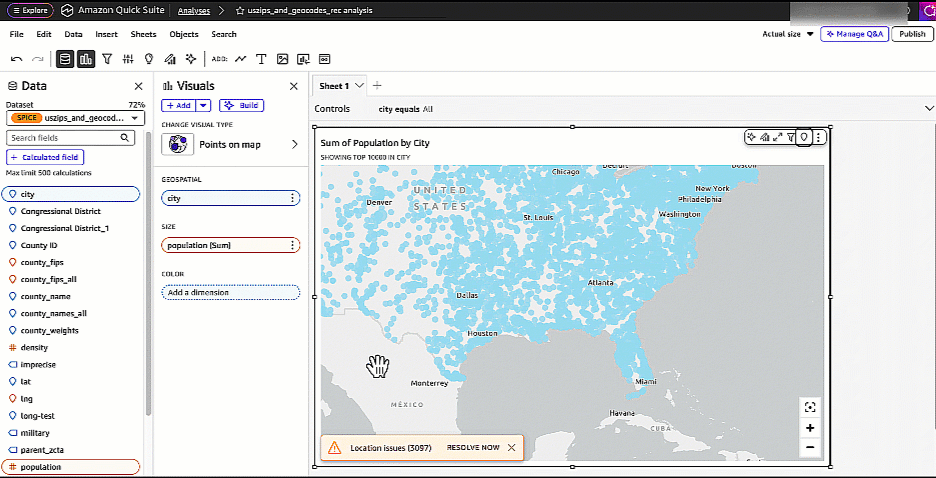Viewport: 936px width, 478px height.
Task: Click the Search fields input box
Action: (70, 138)
